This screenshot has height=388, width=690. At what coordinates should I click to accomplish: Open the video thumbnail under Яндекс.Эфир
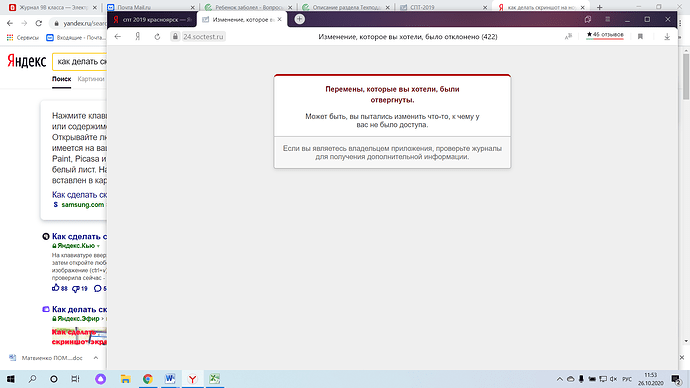pos(79,337)
